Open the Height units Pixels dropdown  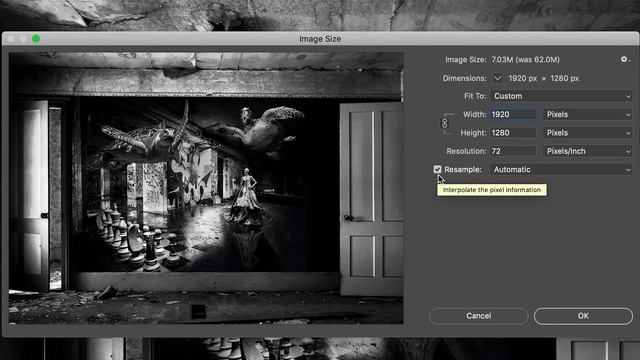click(587, 133)
